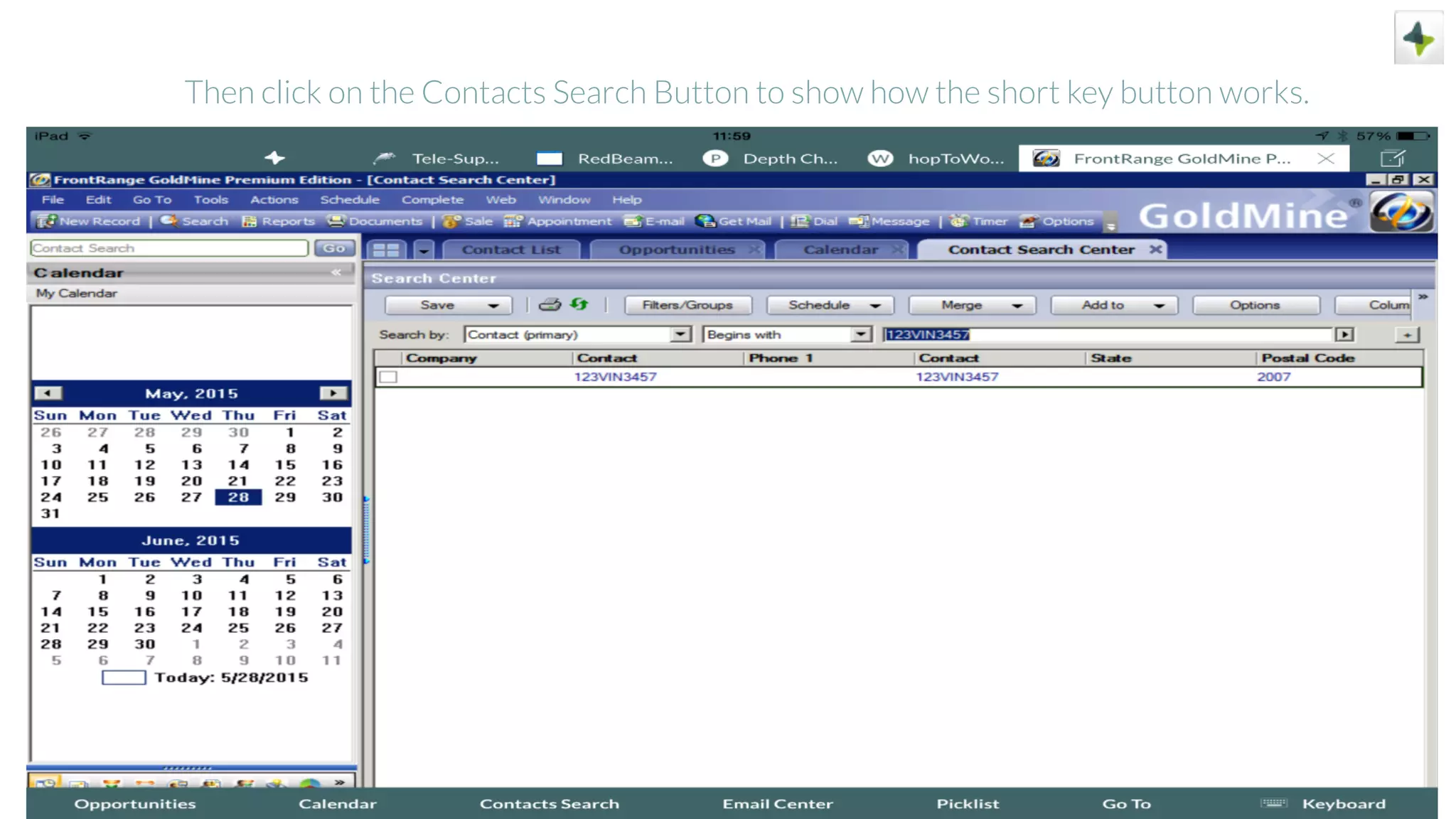Sort results by Postal Code column
This screenshot has width=1456, height=819.
(1339, 358)
